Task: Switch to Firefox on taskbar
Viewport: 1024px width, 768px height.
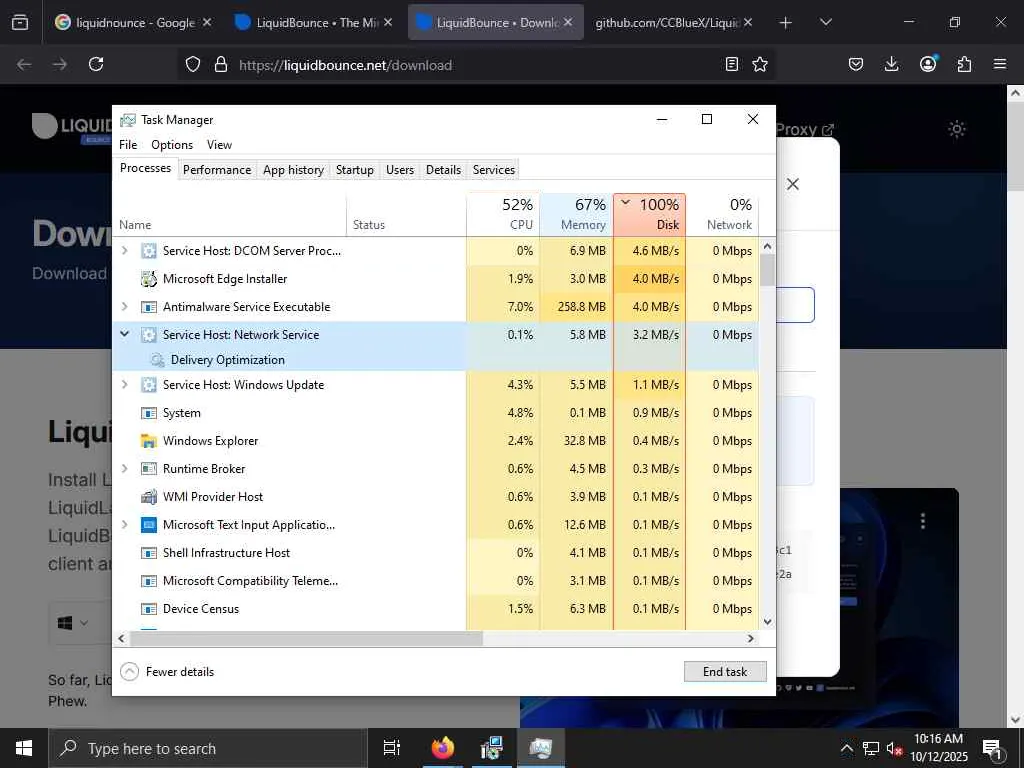Action: (443, 748)
